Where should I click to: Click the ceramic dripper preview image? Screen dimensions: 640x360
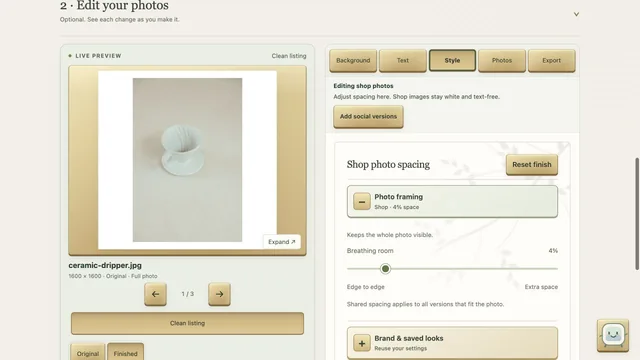tap(187, 160)
